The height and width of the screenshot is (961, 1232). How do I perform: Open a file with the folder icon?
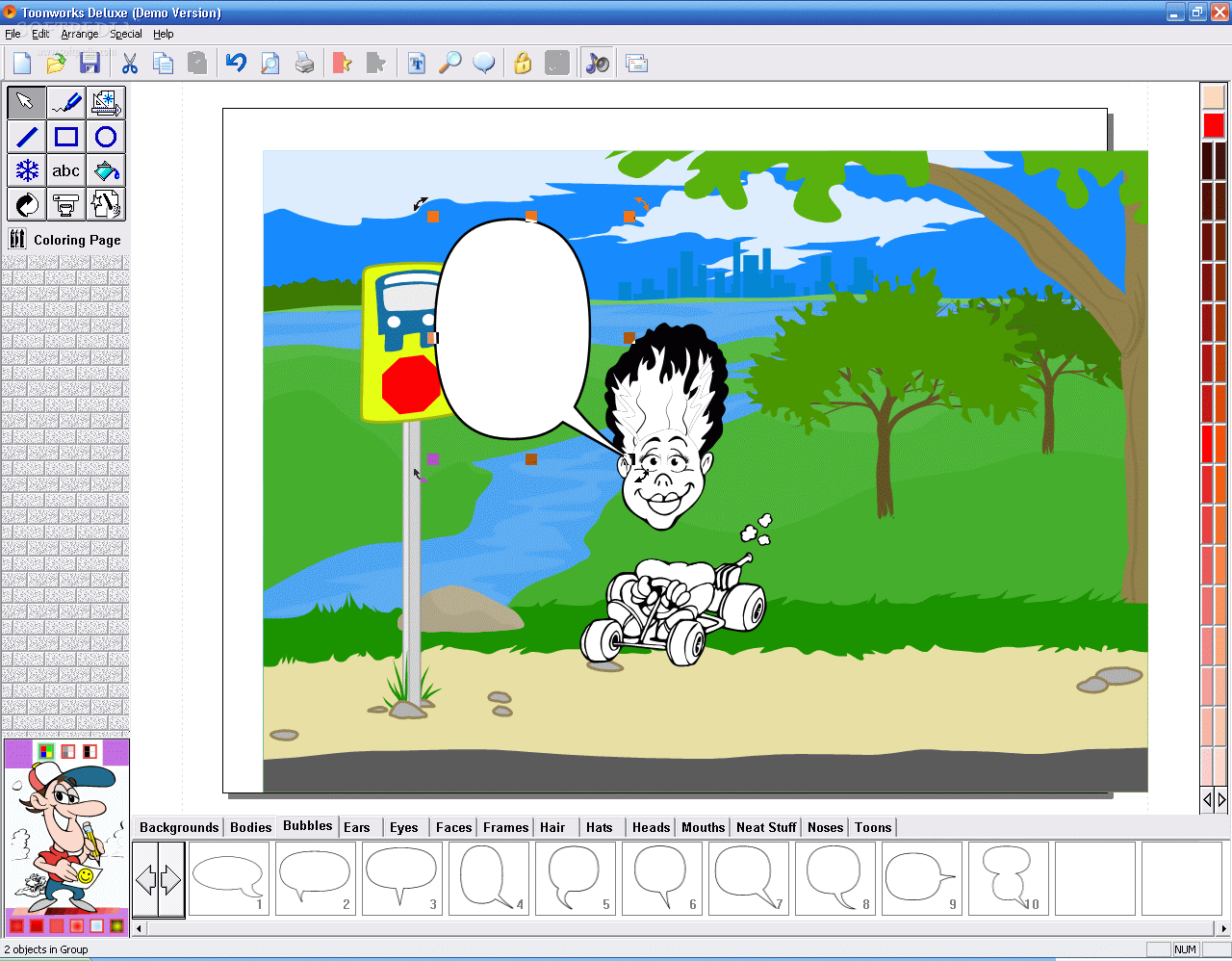coord(56,64)
